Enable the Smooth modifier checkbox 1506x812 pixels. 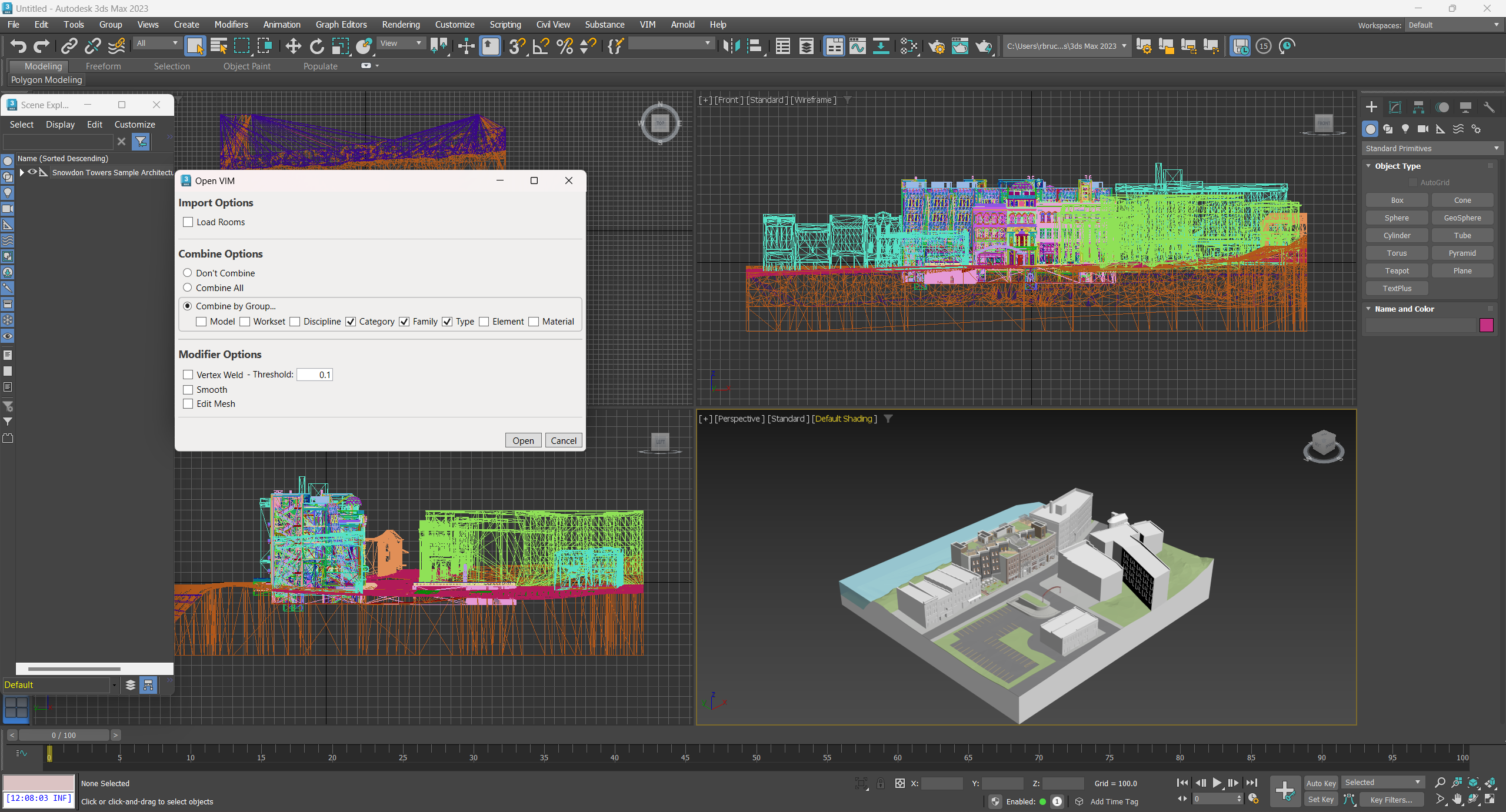click(188, 390)
